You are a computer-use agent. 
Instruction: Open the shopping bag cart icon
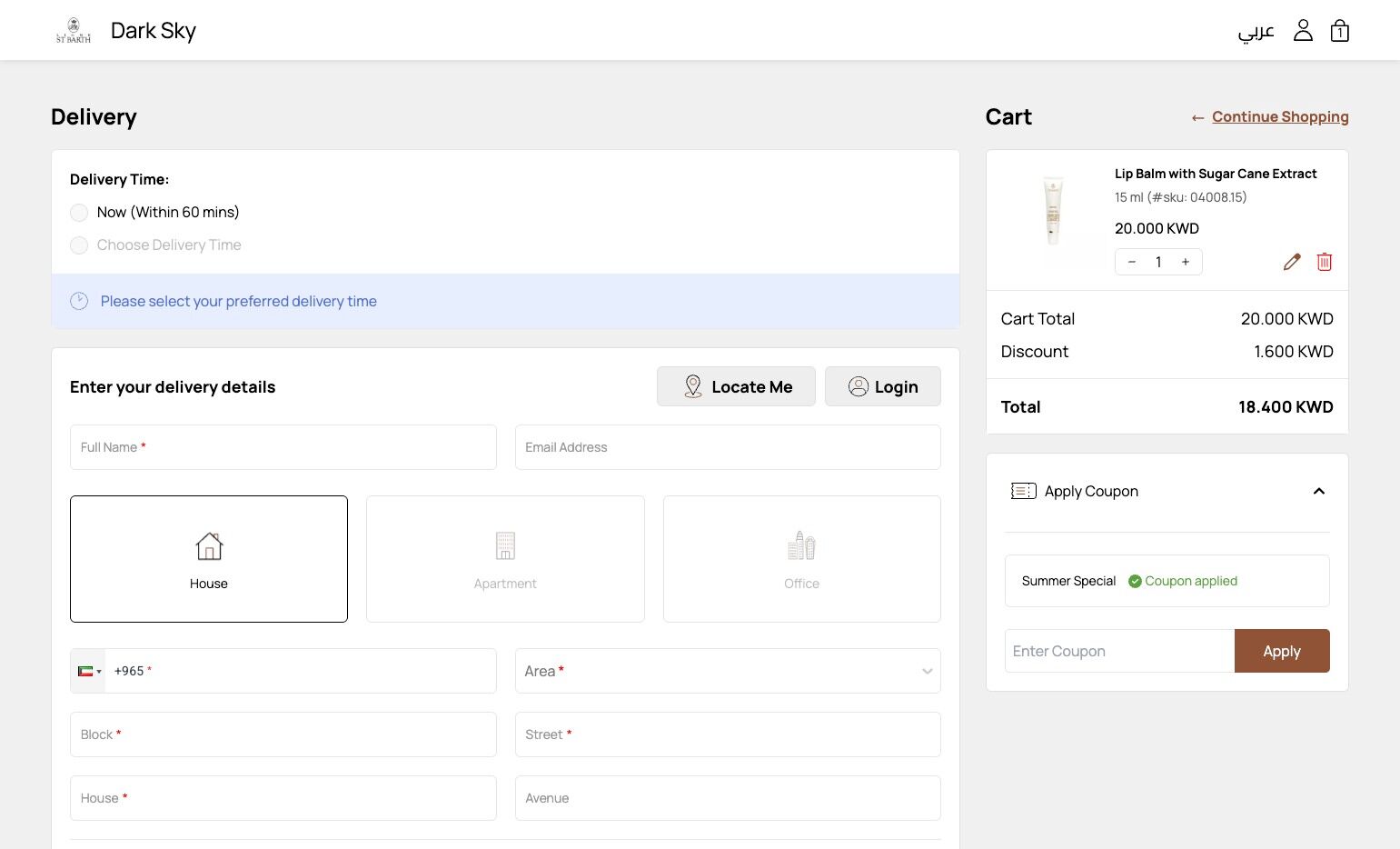(x=1339, y=31)
